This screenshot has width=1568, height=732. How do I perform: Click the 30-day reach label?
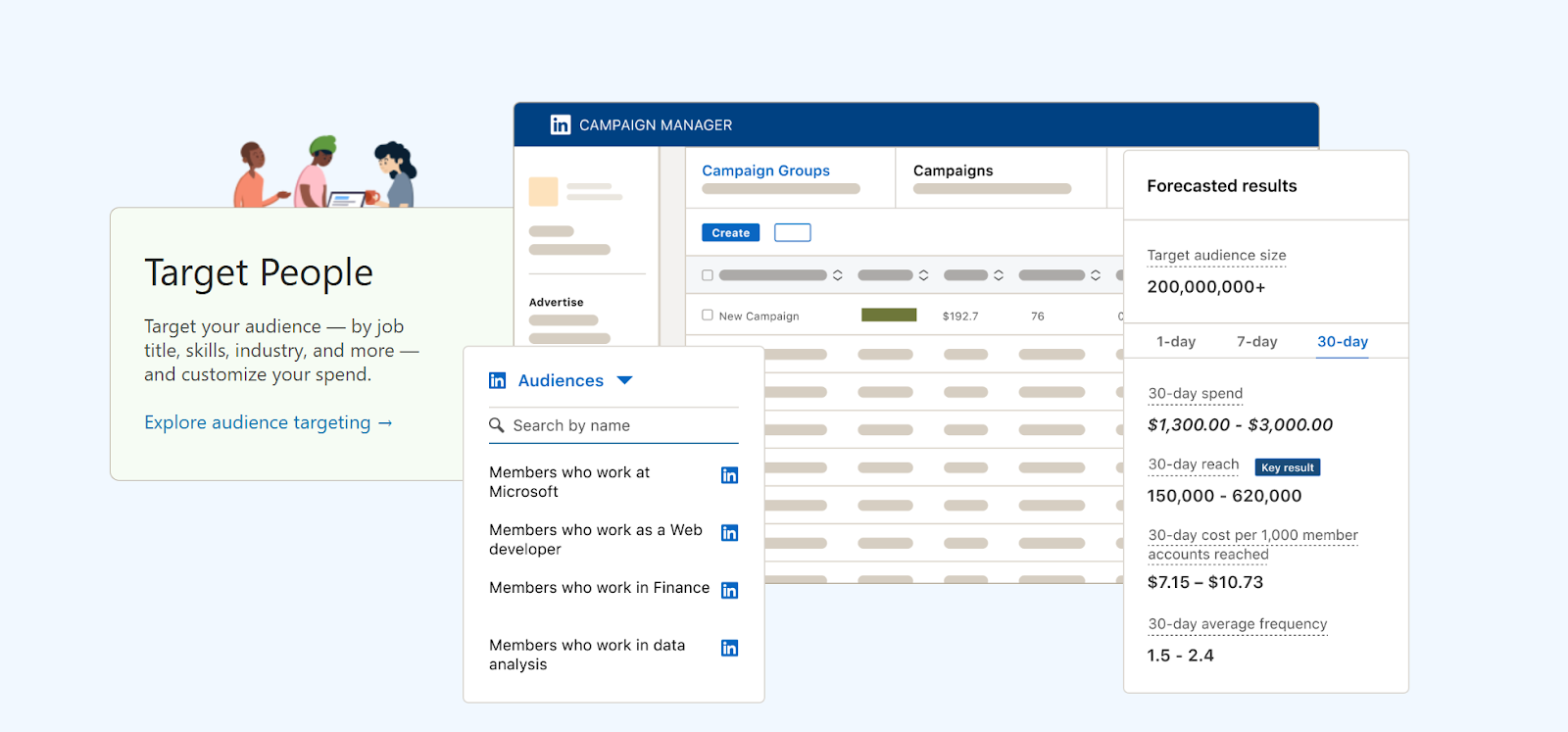pyautogui.click(x=1194, y=464)
